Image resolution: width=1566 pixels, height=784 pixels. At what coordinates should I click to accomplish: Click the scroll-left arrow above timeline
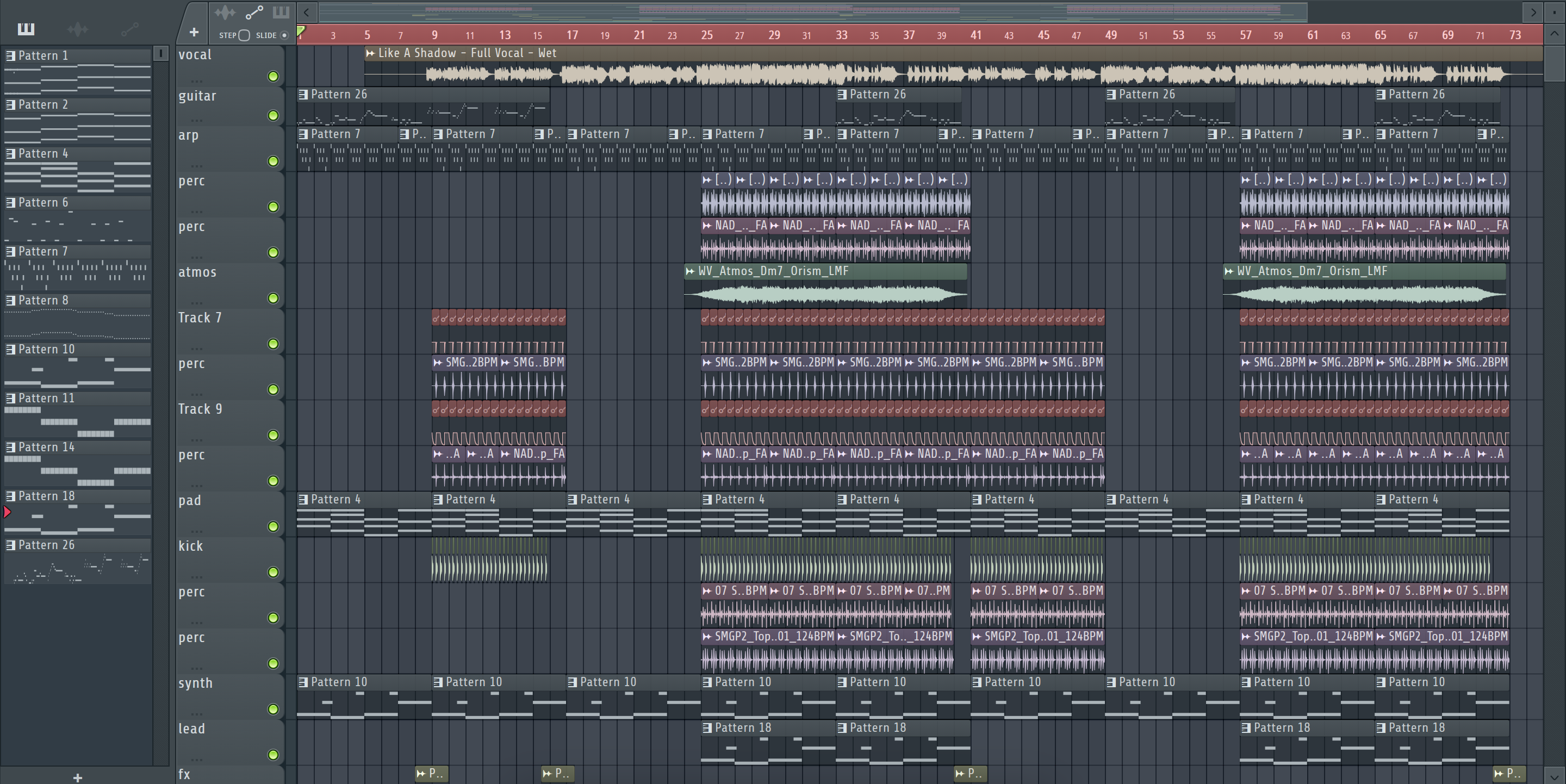(x=306, y=11)
